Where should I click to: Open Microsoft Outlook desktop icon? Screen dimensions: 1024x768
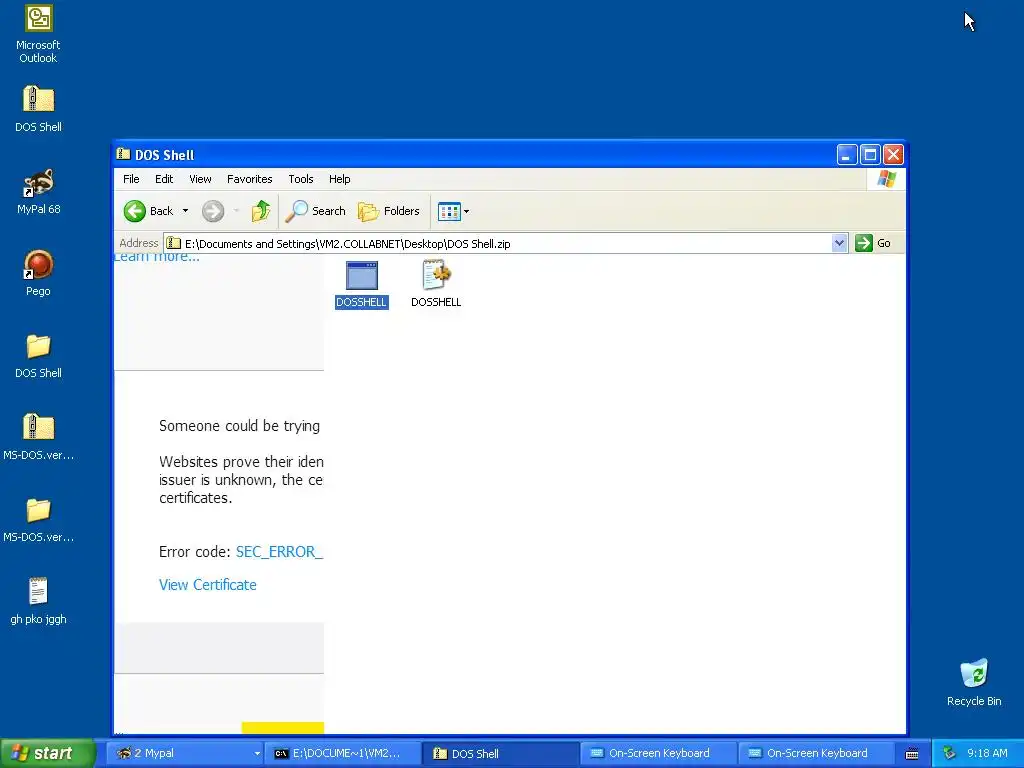(x=38, y=34)
